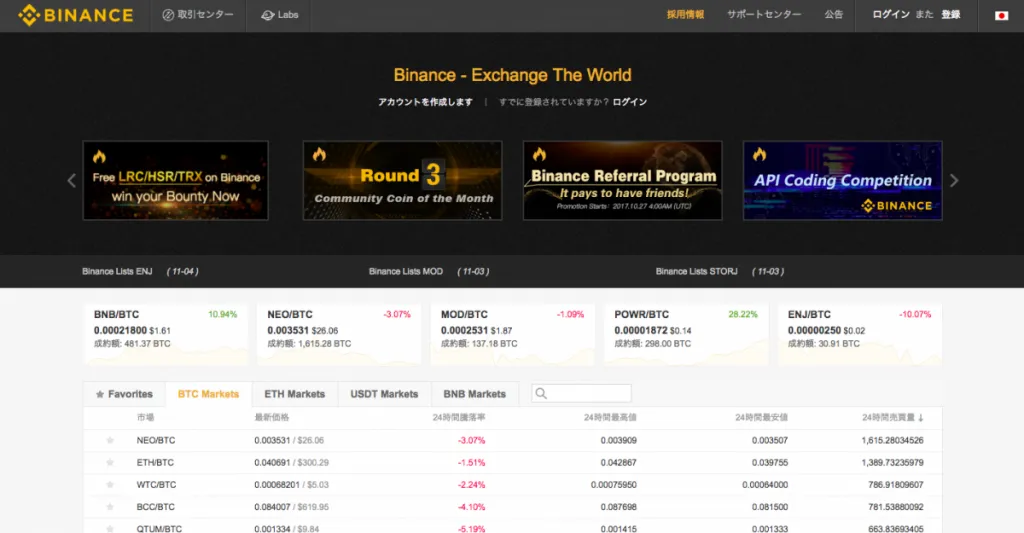
Task: Open NEO/BTC market row
Action: 513,440
